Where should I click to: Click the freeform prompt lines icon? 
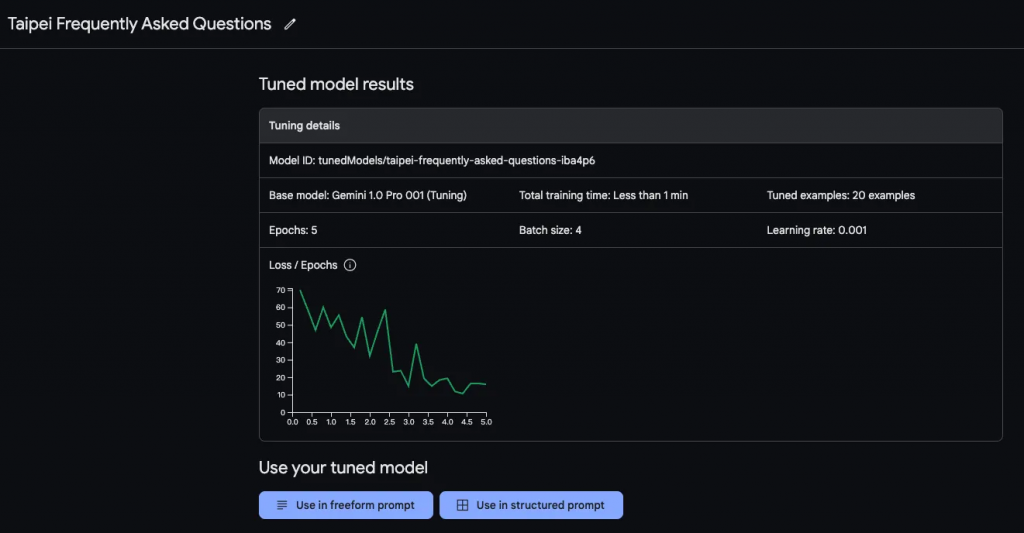282,505
